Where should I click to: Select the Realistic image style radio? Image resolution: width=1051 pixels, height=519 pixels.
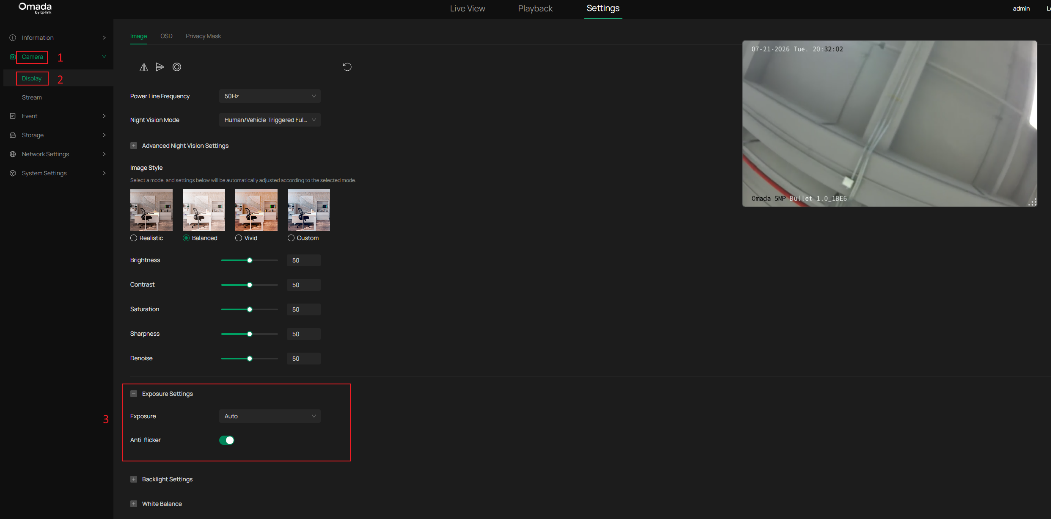[133, 238]
